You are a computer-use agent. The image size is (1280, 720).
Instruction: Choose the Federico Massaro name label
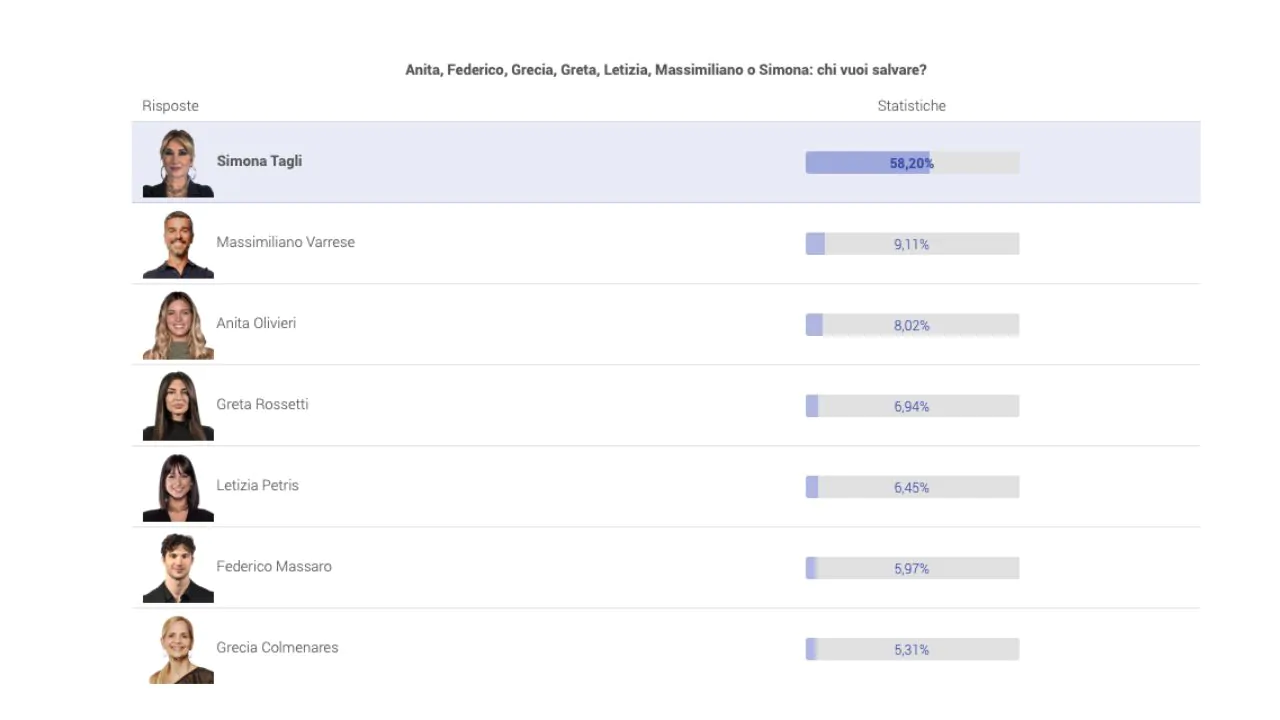pos(273,566)
